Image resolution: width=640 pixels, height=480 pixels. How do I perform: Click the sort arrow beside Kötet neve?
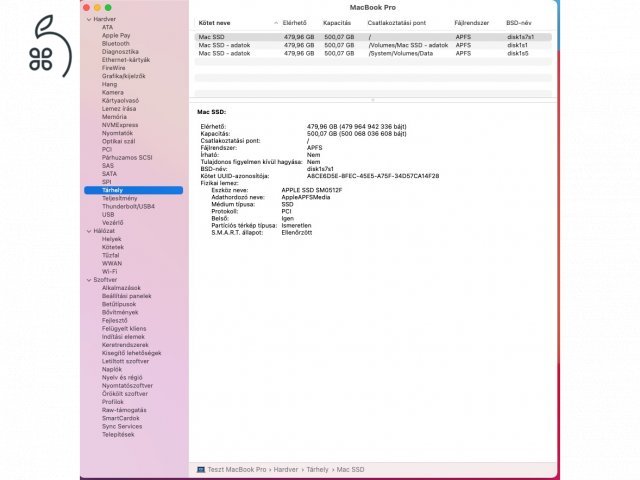click(276, 23)
